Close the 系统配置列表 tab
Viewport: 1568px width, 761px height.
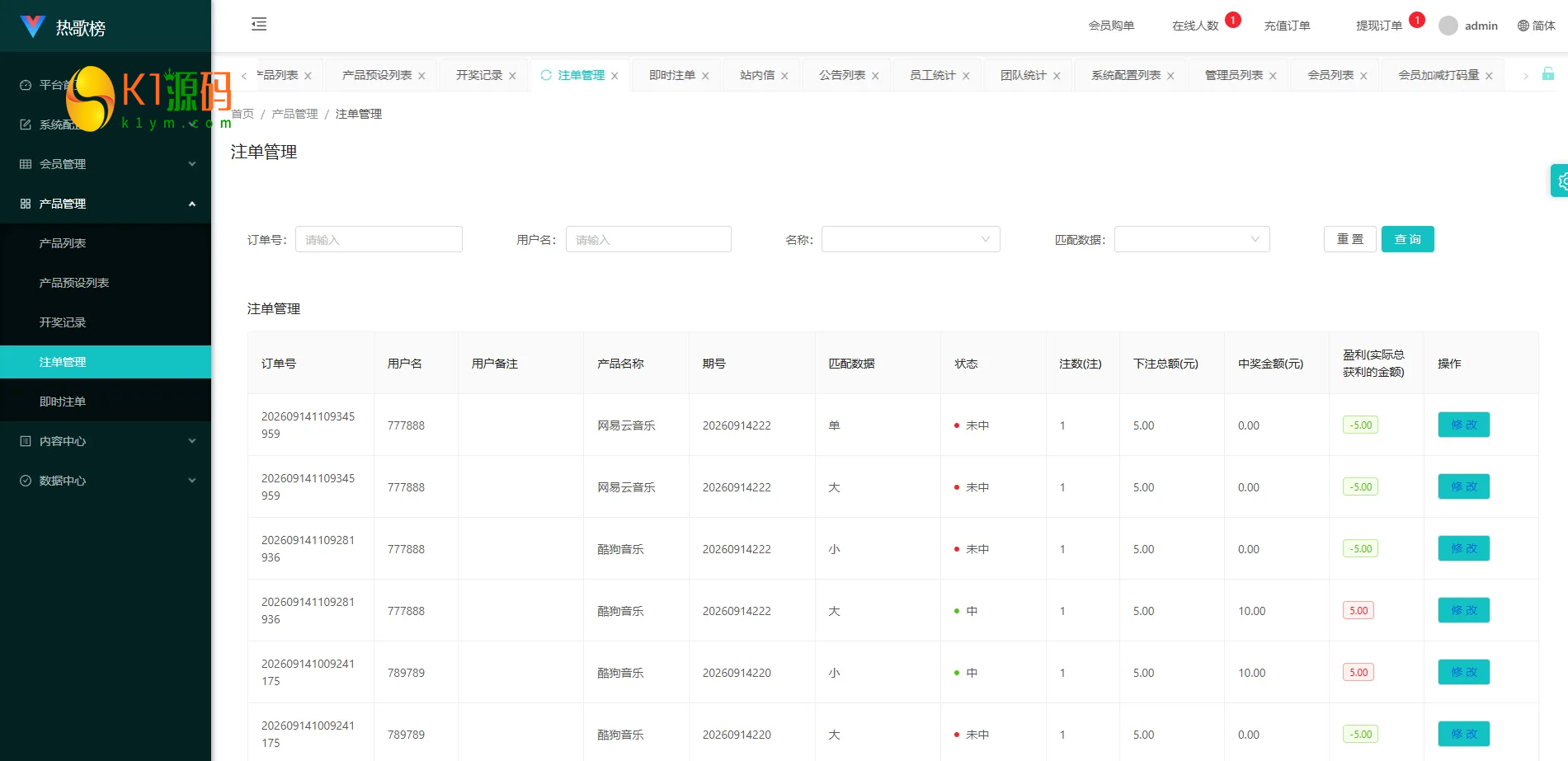pos(1170,76)
